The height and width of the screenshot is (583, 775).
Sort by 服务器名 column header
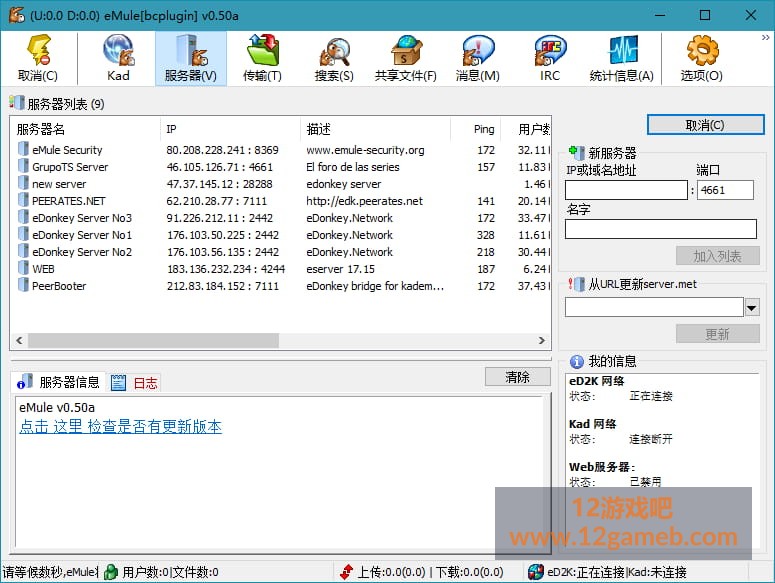86,129
